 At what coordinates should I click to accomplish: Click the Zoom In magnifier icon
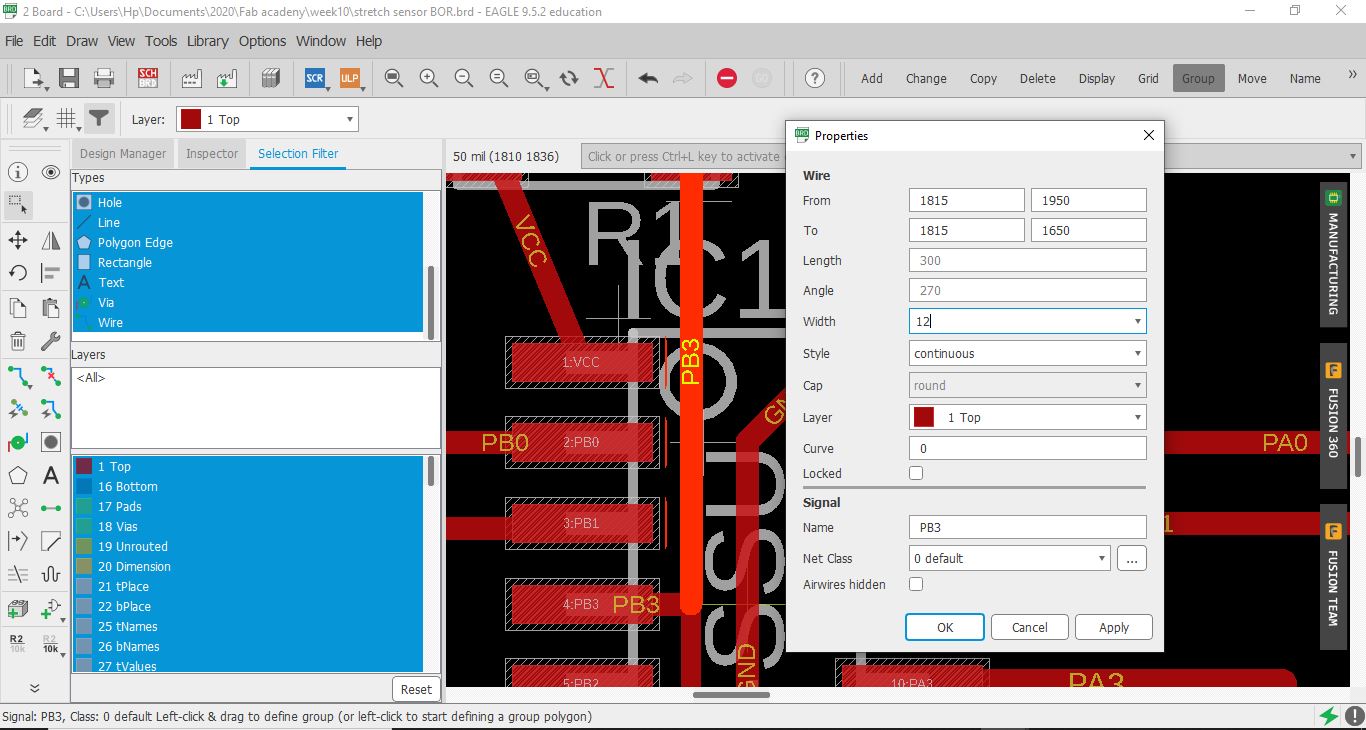point(429,78)
